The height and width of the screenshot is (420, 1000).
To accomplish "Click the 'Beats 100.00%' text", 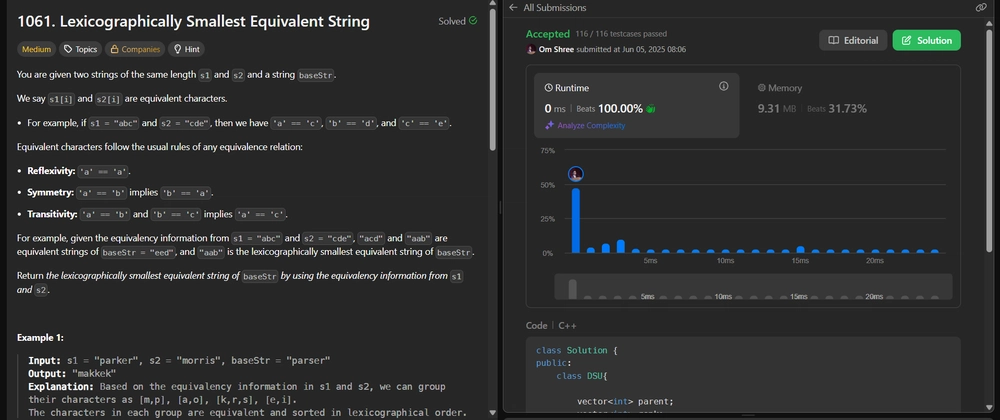I will coord(609,108).
